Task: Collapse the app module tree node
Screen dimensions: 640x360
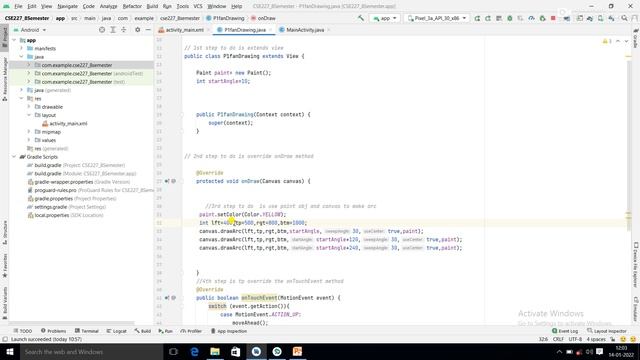Action: tap(14, 40)
